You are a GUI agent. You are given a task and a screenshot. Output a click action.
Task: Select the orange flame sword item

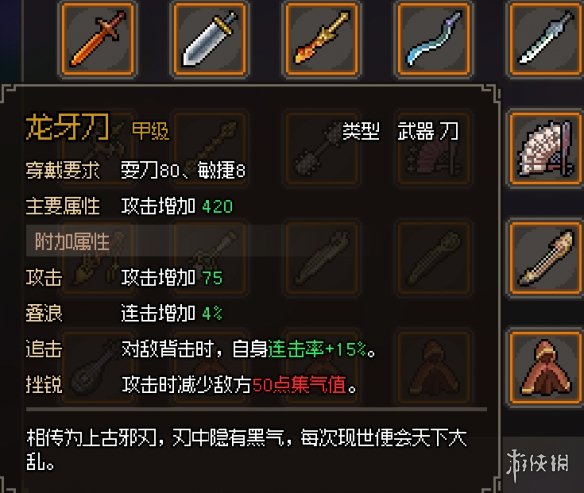coord(98,39)
